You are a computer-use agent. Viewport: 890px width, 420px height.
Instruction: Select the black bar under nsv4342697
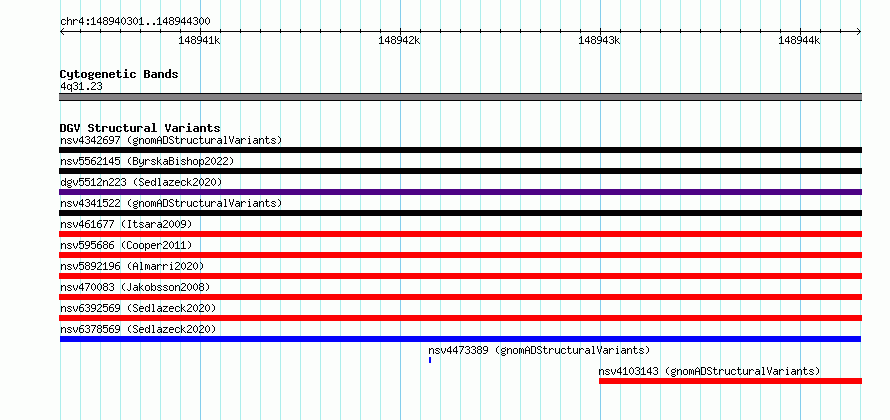[460, 150]
